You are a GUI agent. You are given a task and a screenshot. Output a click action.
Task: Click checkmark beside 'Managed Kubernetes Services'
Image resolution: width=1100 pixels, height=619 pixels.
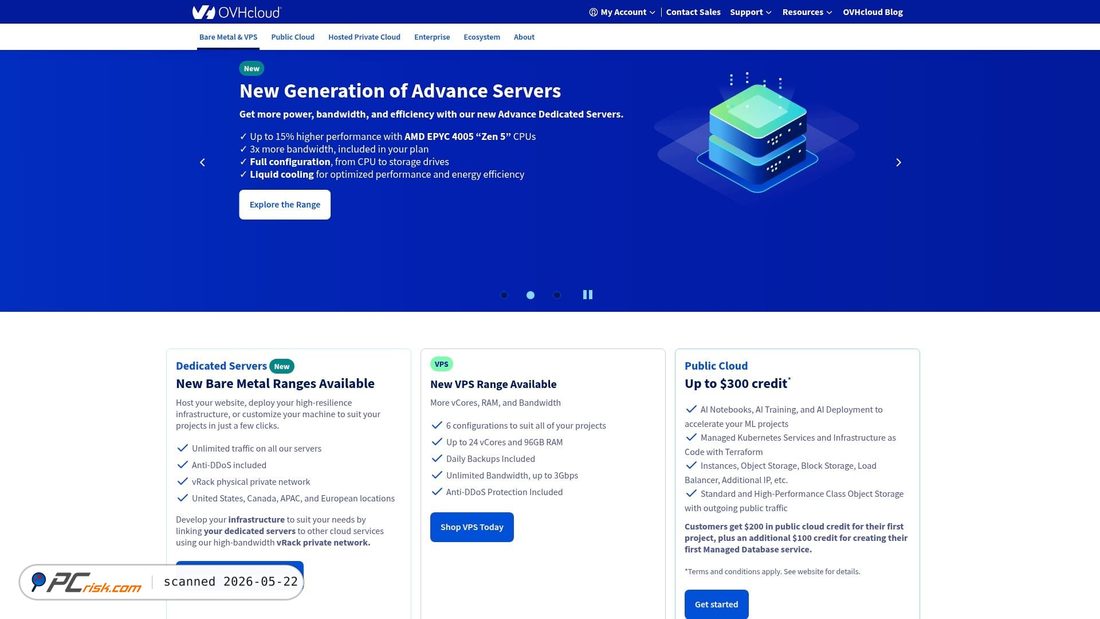click(691, 437)
